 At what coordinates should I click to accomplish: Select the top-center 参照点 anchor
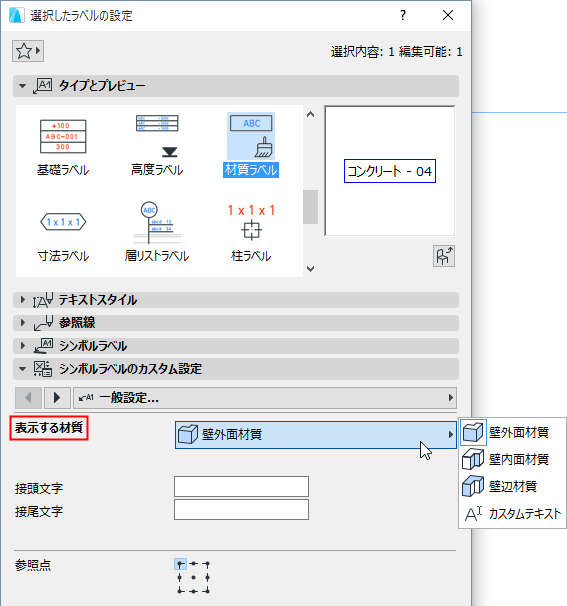pyautogui.click(x=194, y=564)
